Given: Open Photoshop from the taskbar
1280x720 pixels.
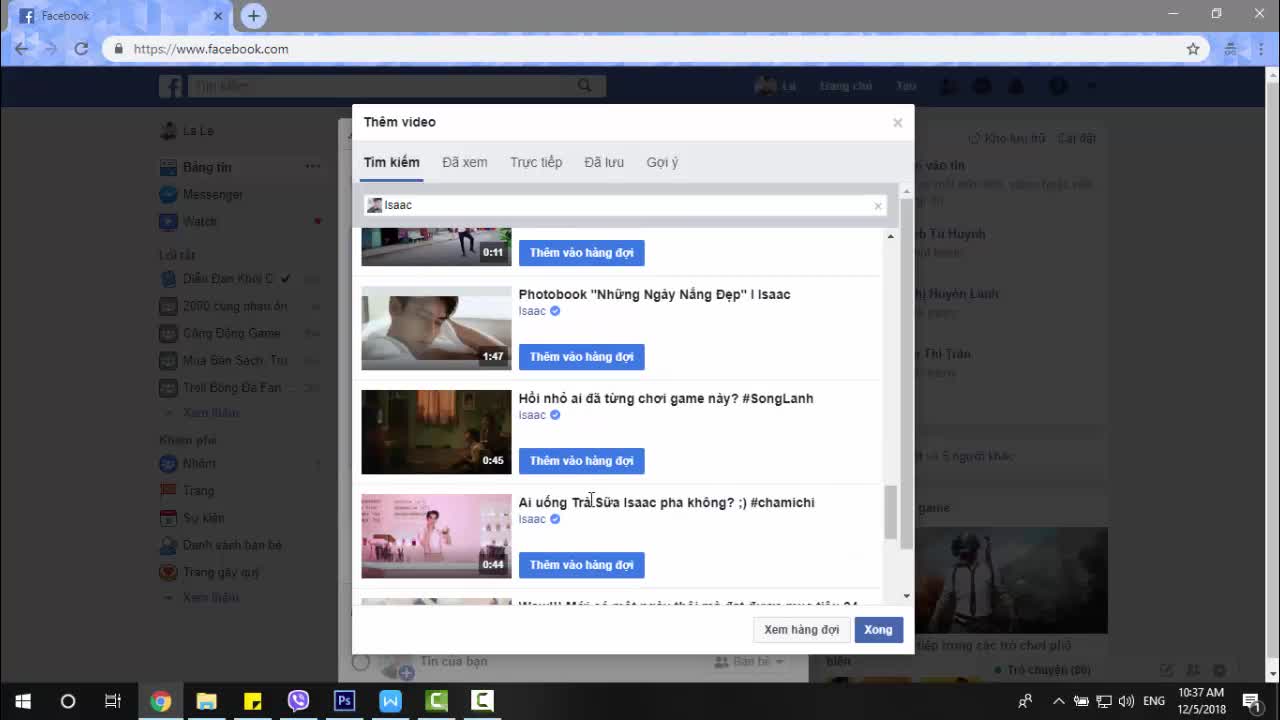Looking at the screenshot, I should point(344,701).
